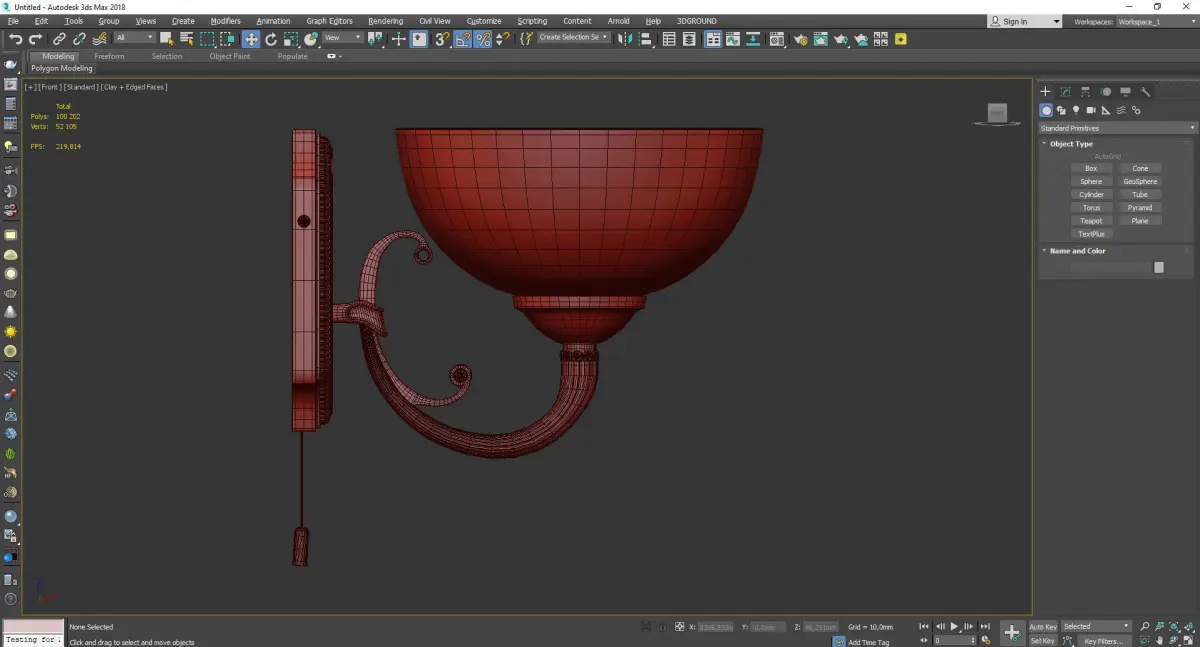Image resolution: width=1200 pixels, height=647 pixels.
Task: Open the Standard Primitives dropdown
Action: click(x=1117, y=128)
